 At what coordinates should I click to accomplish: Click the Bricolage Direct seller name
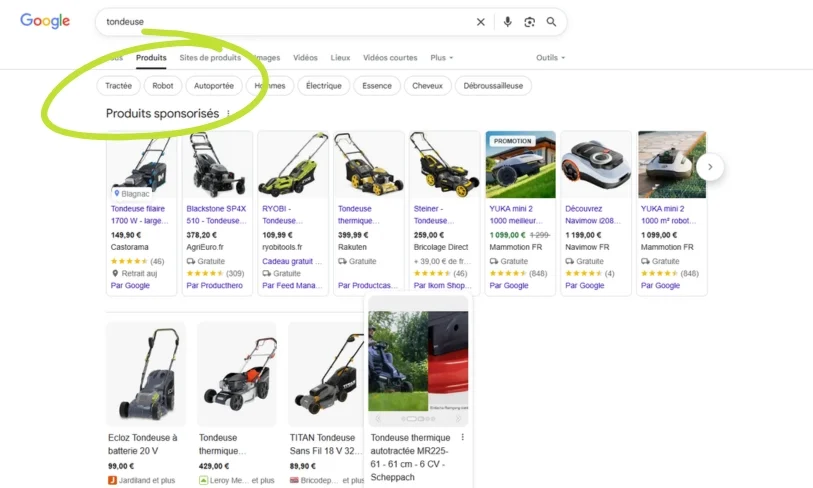[x=441, y=247]
